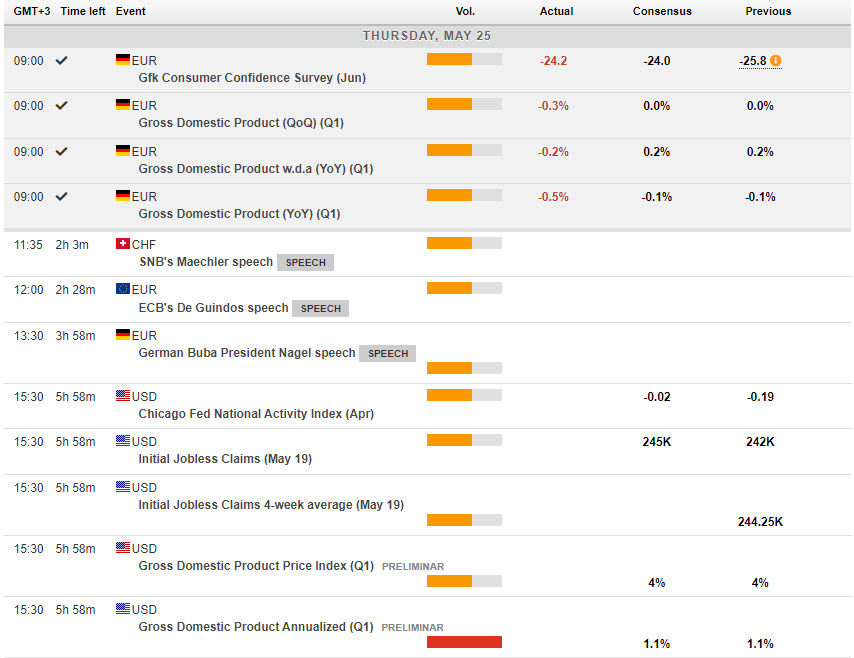Click the US flag for Chicago Fed index
Image resolution: width=854 pixels, height=658 pixels.
pos(123,396)
